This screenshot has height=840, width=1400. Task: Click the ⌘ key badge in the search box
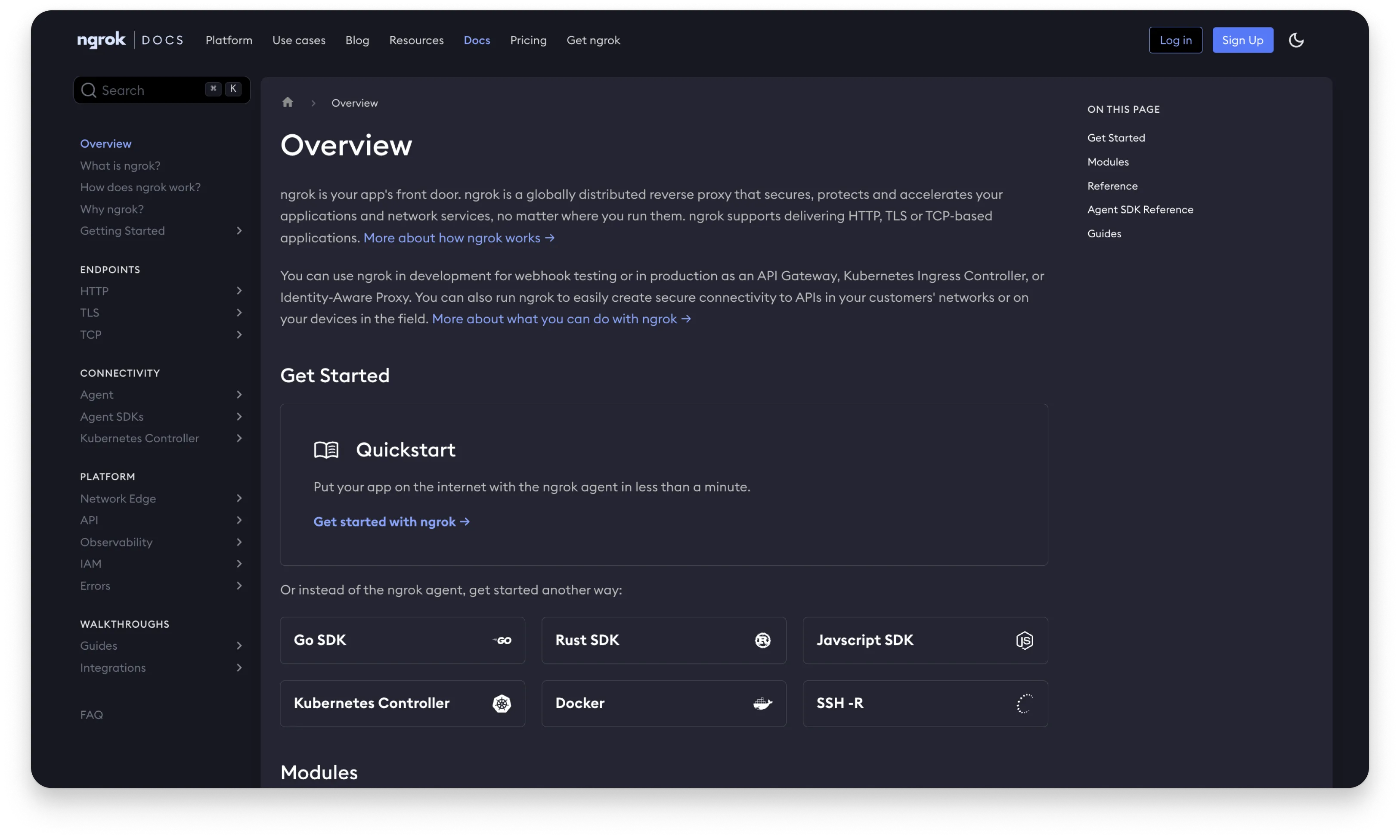tap(214, 89)
